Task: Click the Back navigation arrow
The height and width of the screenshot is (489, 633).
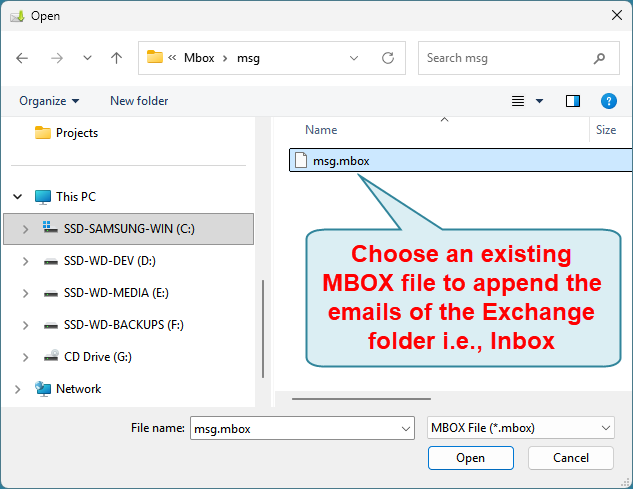Action: pyautogui.click(x=23, y=58)
